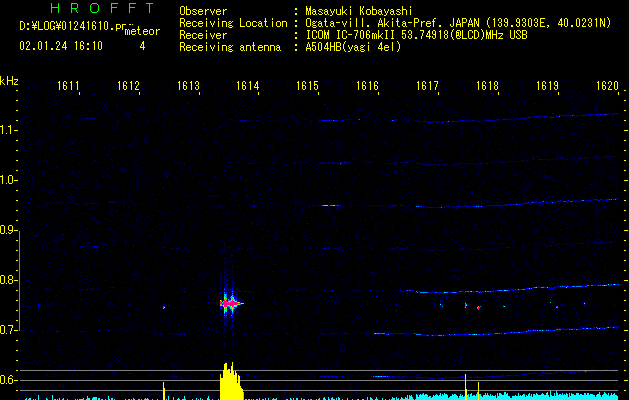Click the 0.9 kHz axis label
This screenshot has height=400, width=629.
click(9, 230)
